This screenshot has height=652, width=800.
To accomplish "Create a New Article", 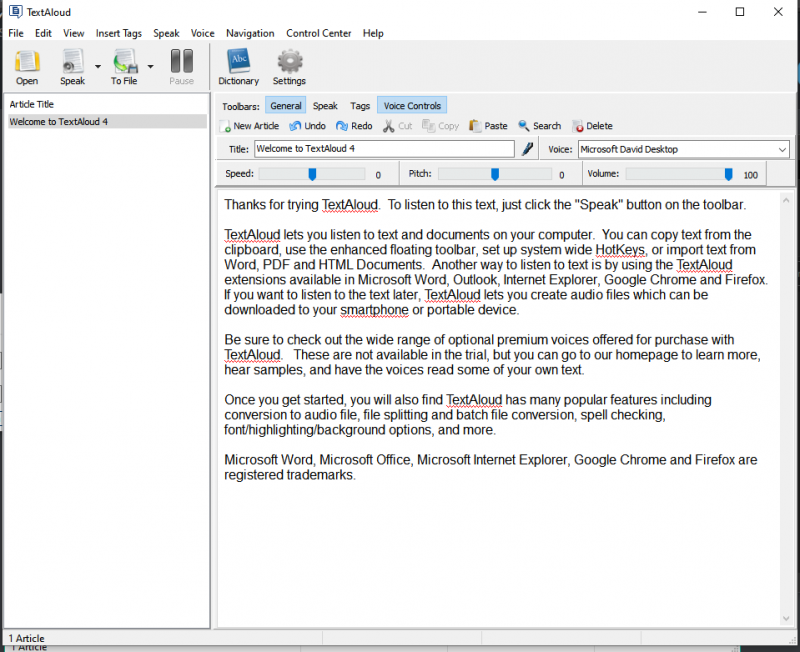I will (249, 126).
